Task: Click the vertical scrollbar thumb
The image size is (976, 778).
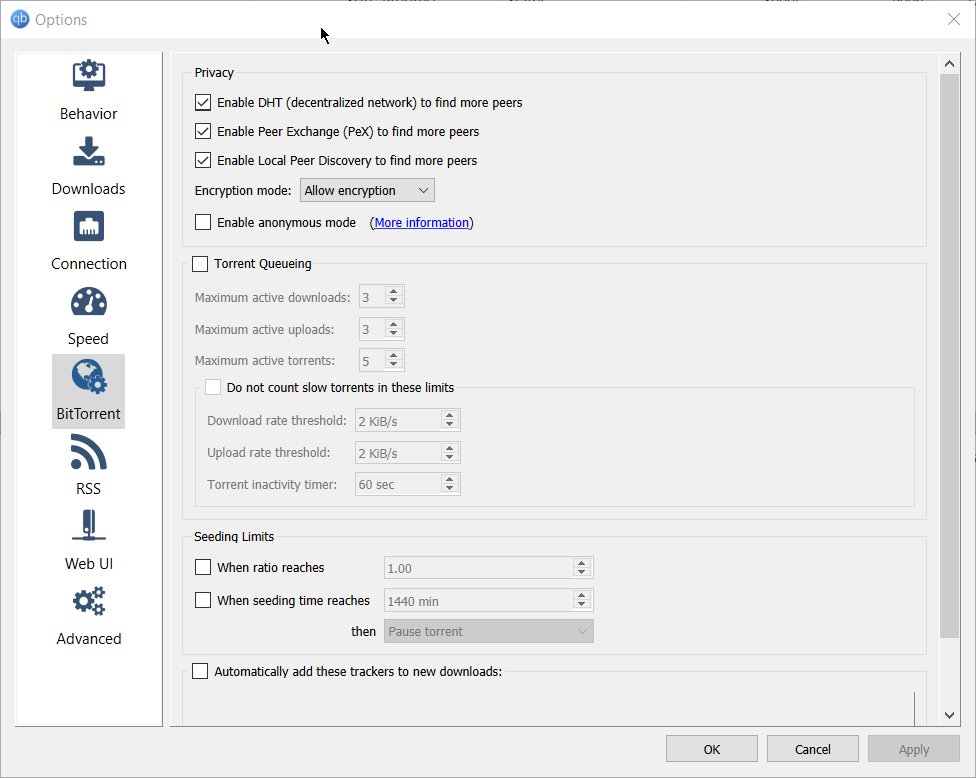Action: pos(949,356)
